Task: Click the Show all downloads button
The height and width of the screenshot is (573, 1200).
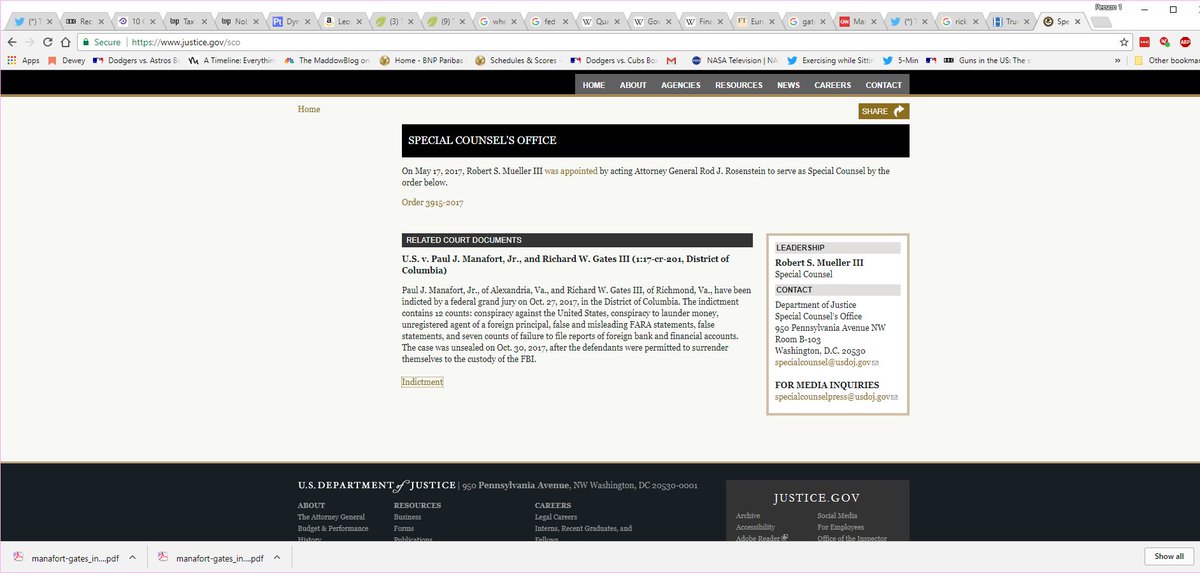Action: (1169, 557)
